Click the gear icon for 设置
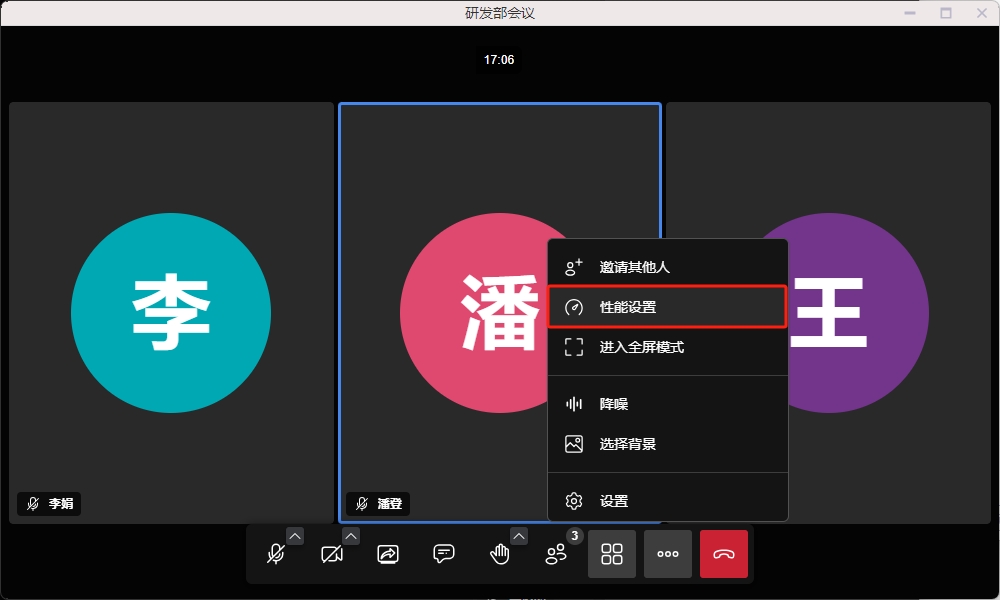The width and height of the screenshot is (1000, 600). (574, 501)
